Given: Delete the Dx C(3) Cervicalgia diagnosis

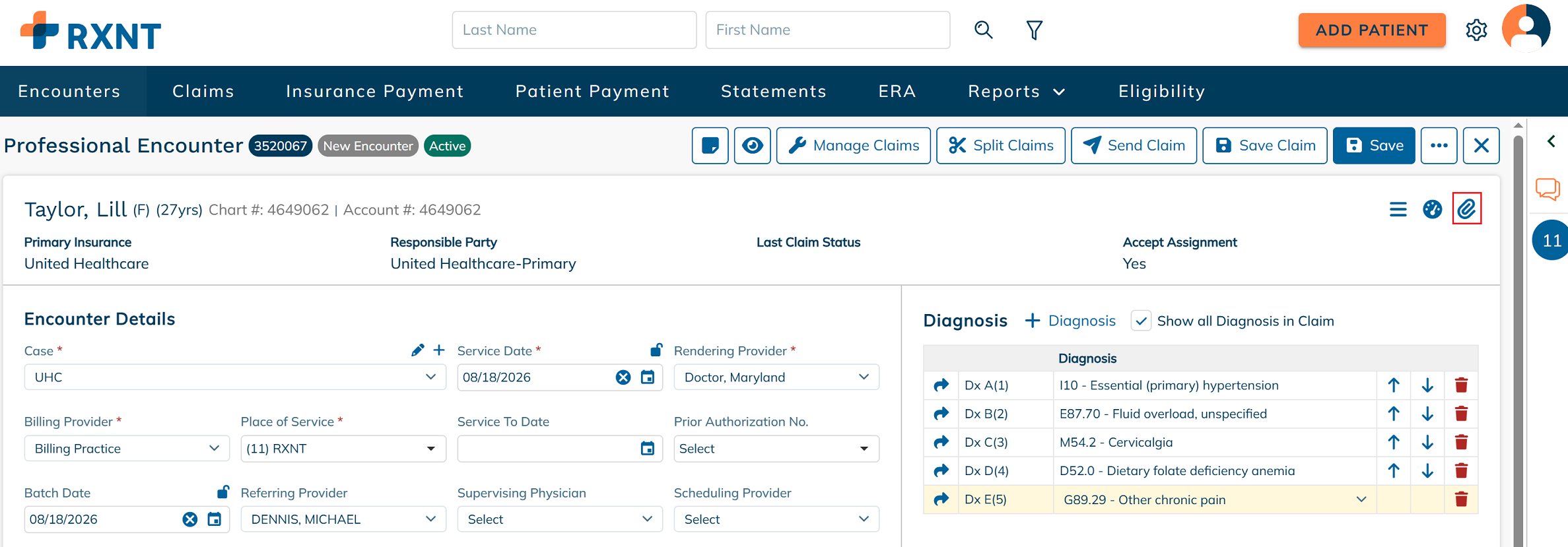Looking at the screenshot, I should (1461, 442).
